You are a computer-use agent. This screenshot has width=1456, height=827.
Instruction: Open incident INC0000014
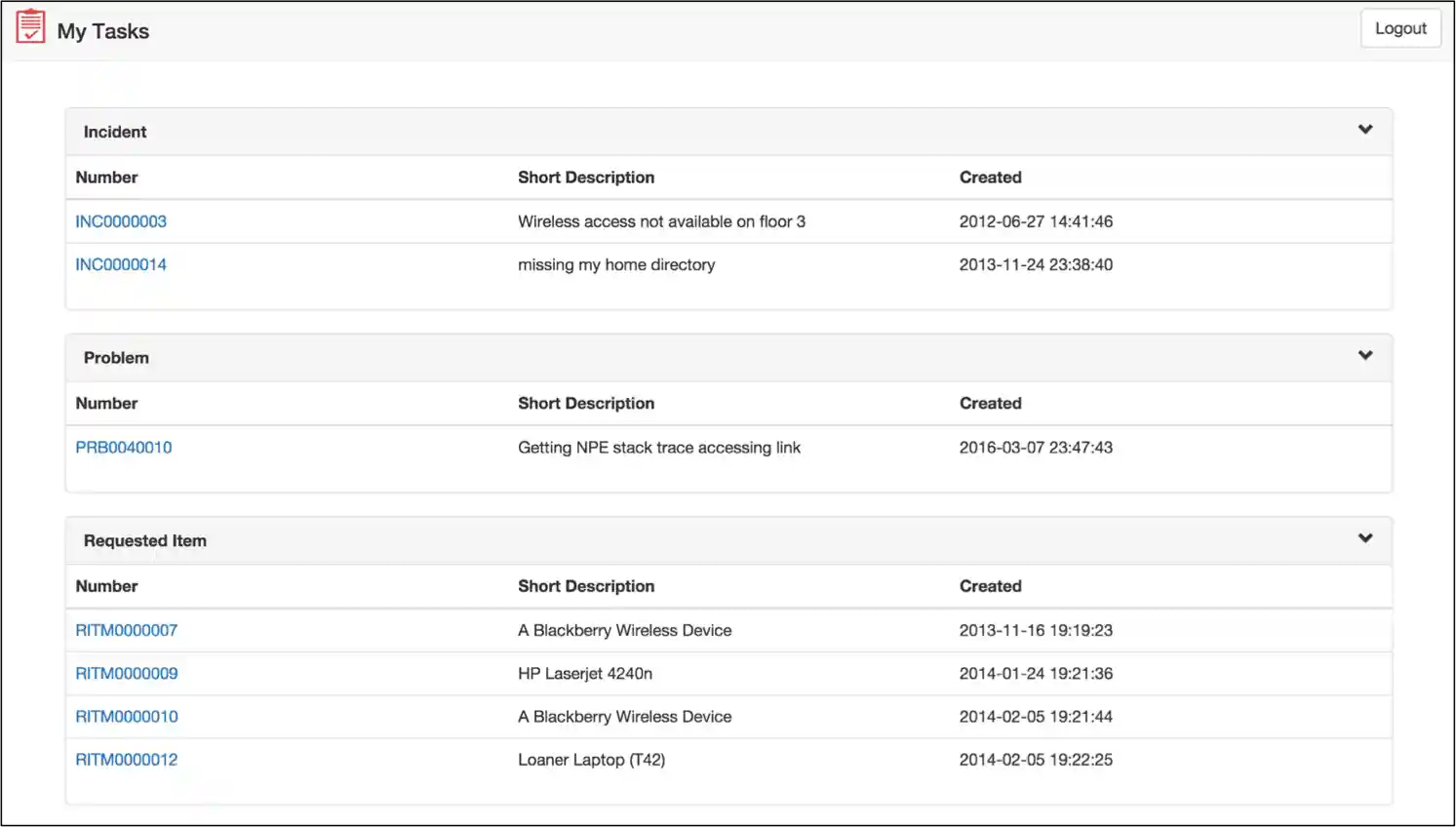click(121, 264)
